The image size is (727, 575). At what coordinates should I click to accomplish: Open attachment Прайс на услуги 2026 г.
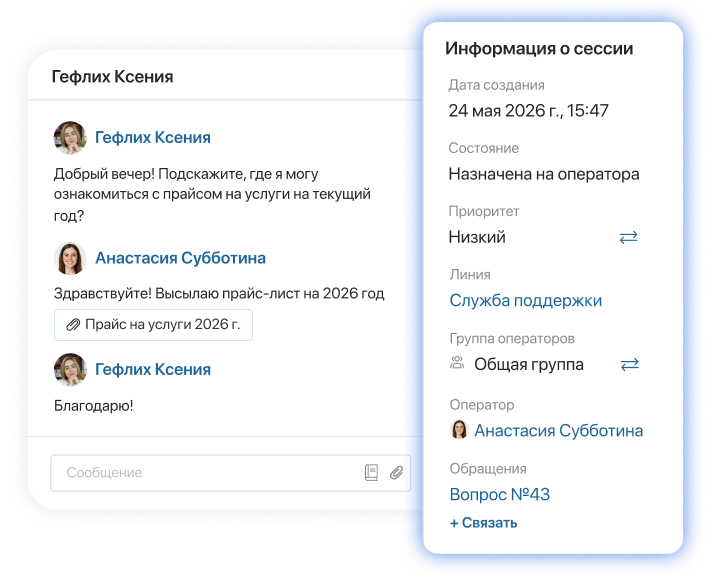point(153,325)
